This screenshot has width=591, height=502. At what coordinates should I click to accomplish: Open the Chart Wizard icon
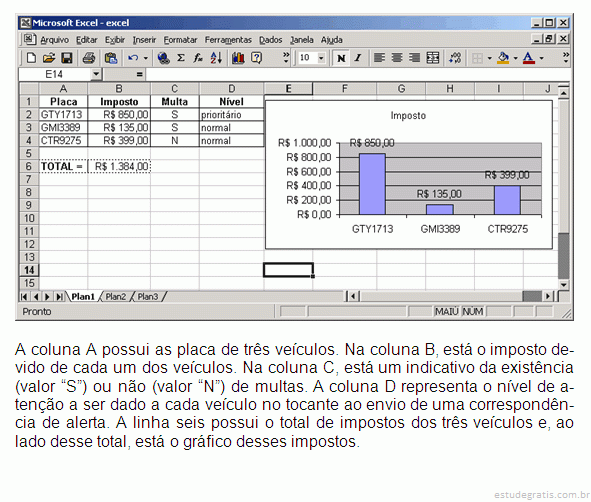coord(238,58)
